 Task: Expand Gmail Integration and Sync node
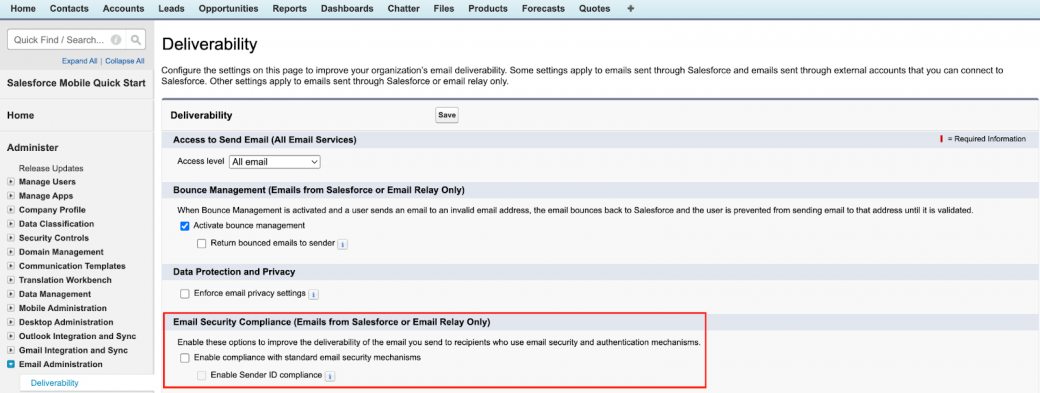point(10,351)
